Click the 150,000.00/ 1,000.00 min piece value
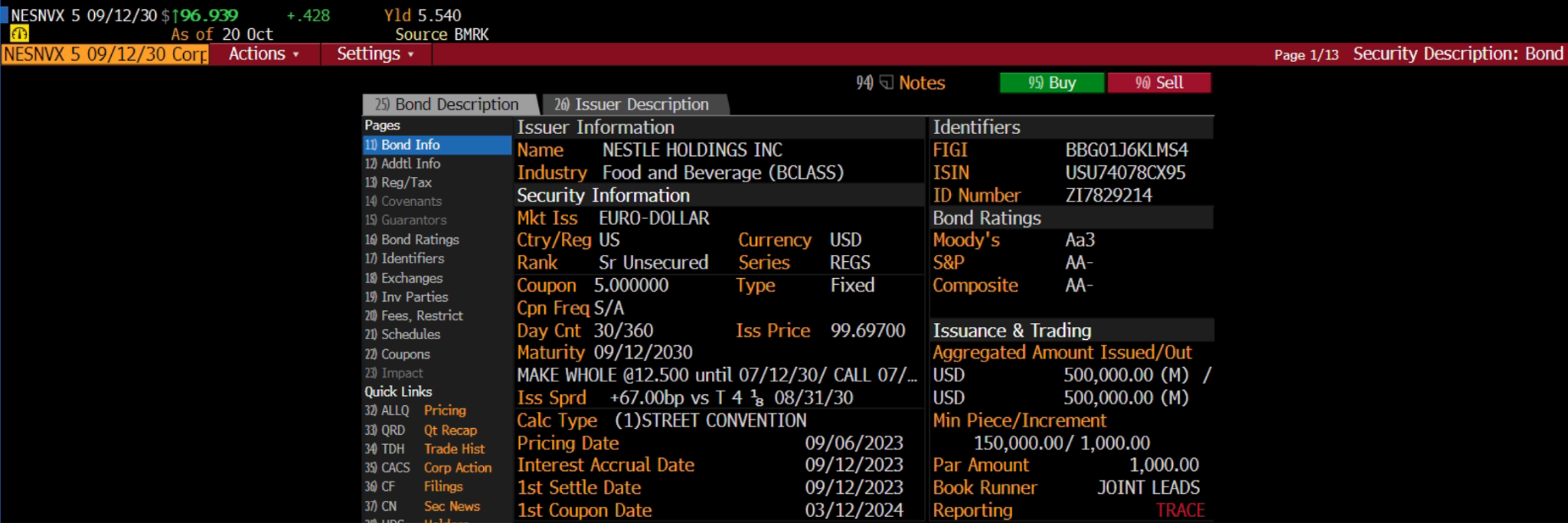The image size is (1568, 523). click(x=1061, y=443)
